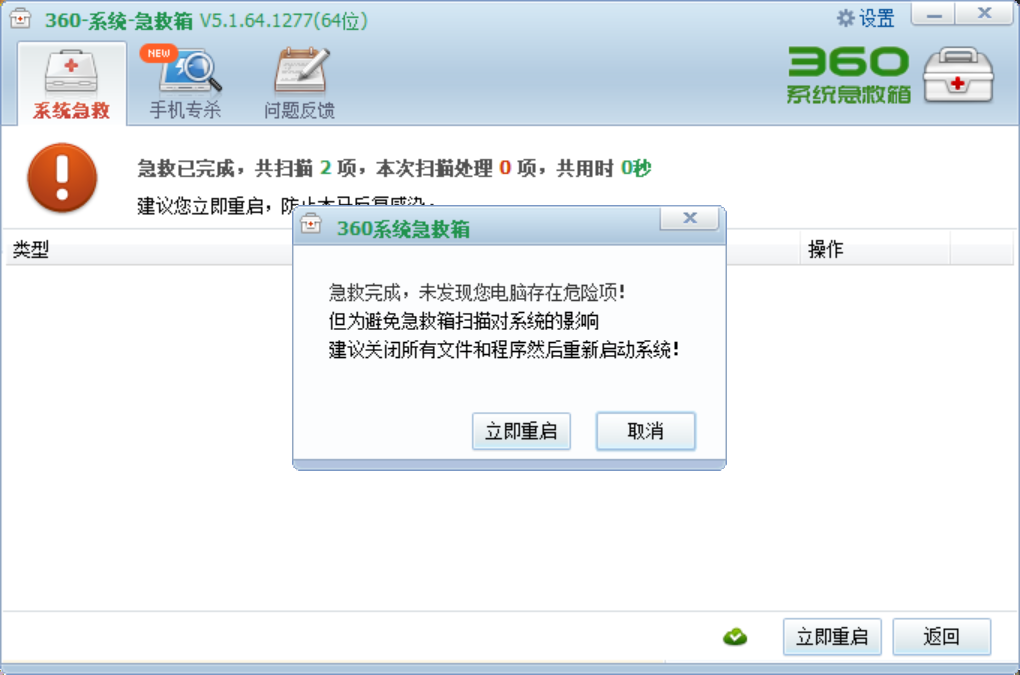Select the 系统急救 first-aid tab icon

click(72, 72)
